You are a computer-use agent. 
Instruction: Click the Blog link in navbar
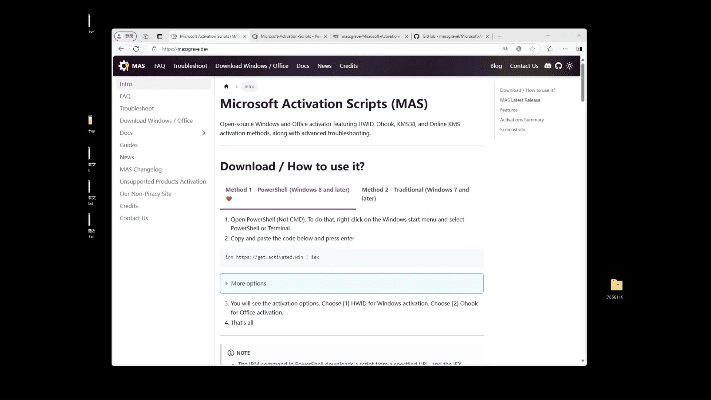point(496,66)
